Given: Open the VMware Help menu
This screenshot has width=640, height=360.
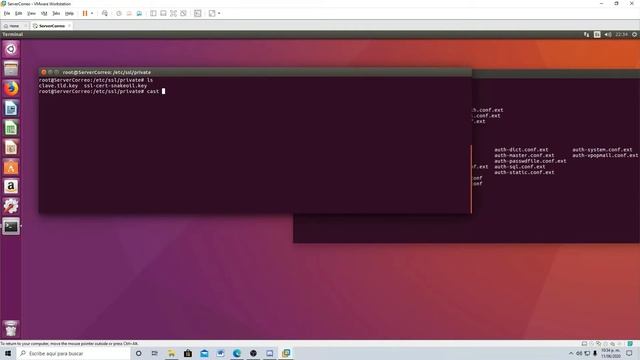Looking at the screenshot, I should tap(69, 13).
